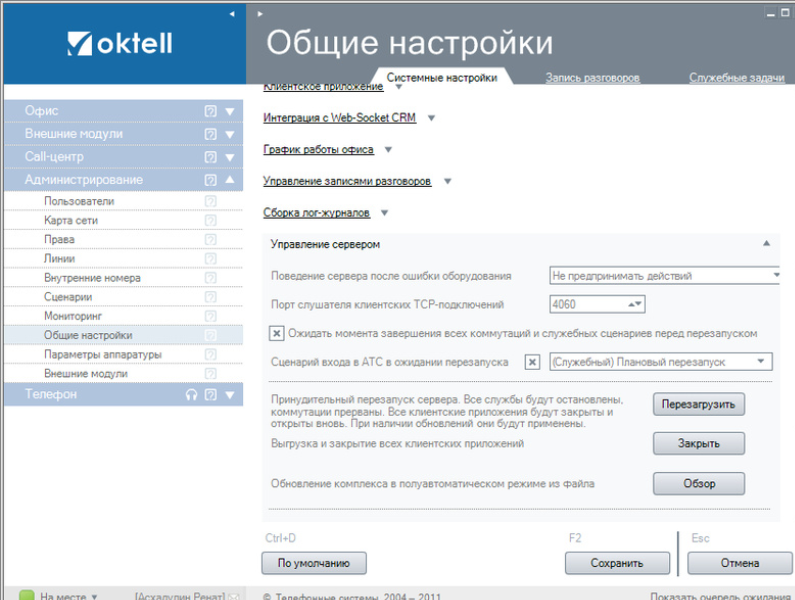Expand the Внешние модули sidebar section

(230, 134)
